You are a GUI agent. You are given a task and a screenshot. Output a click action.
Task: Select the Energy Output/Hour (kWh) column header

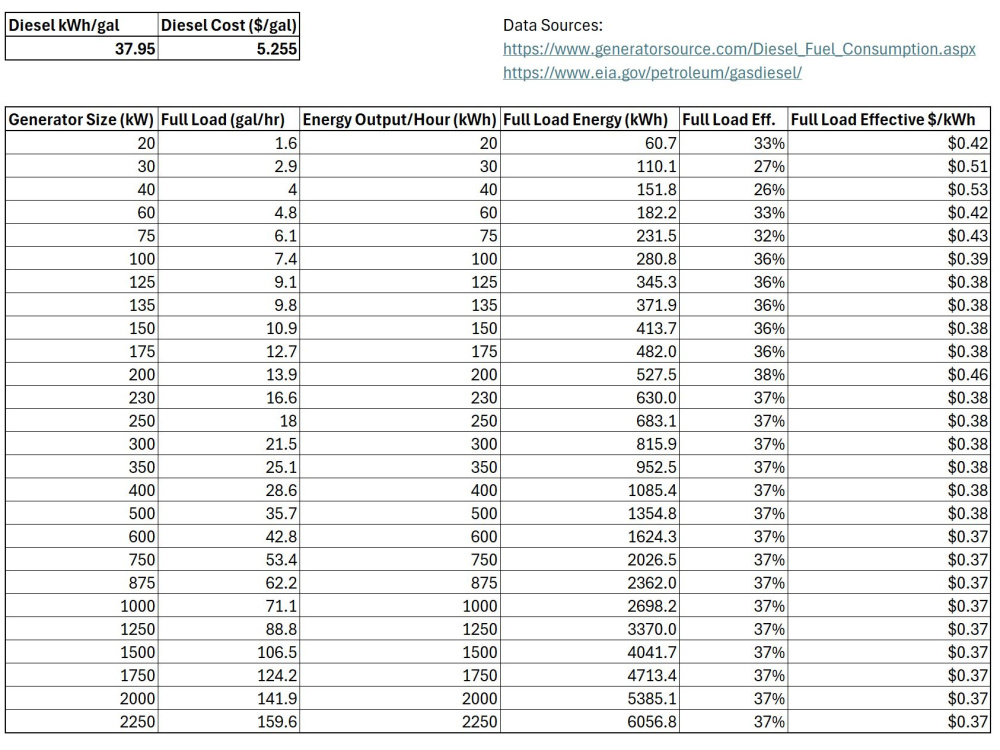tap(400, 119)
